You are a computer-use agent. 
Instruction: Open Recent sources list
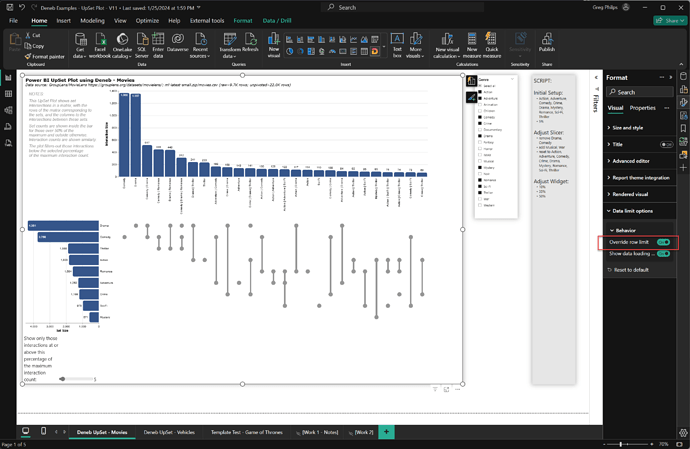[200, 45]
